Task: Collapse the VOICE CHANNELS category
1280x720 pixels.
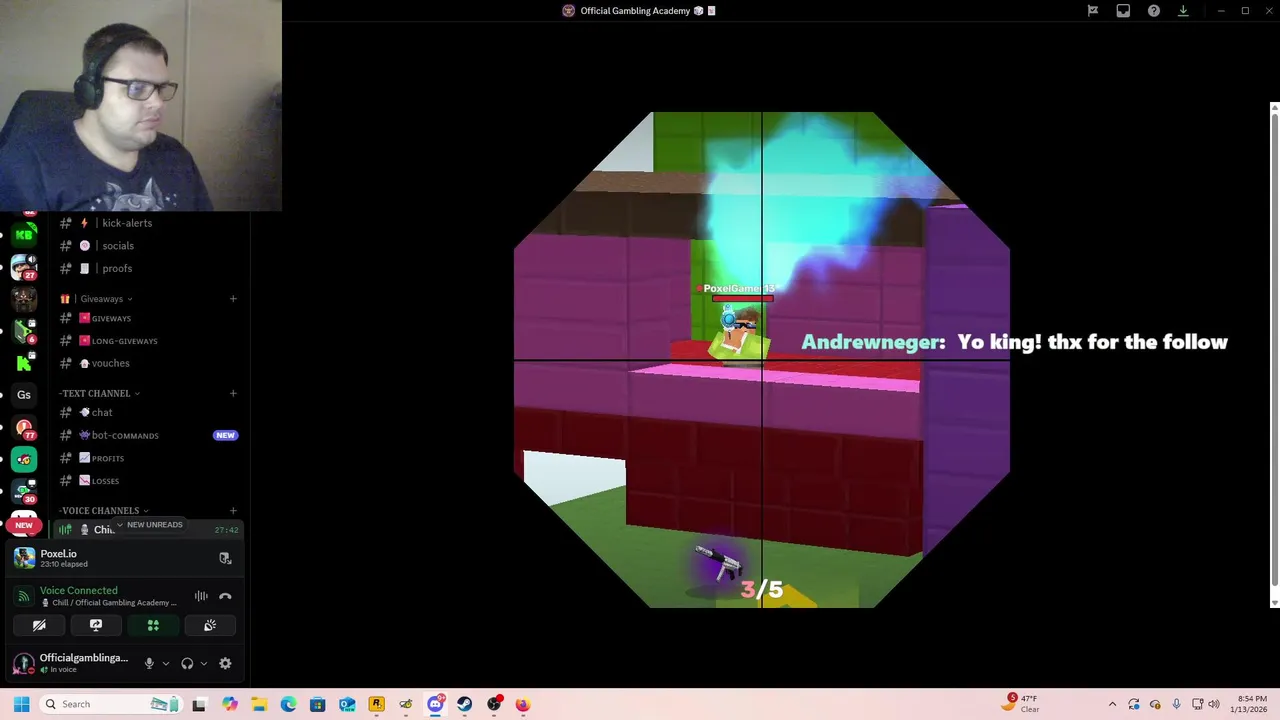Action: (x=104, y=511)
